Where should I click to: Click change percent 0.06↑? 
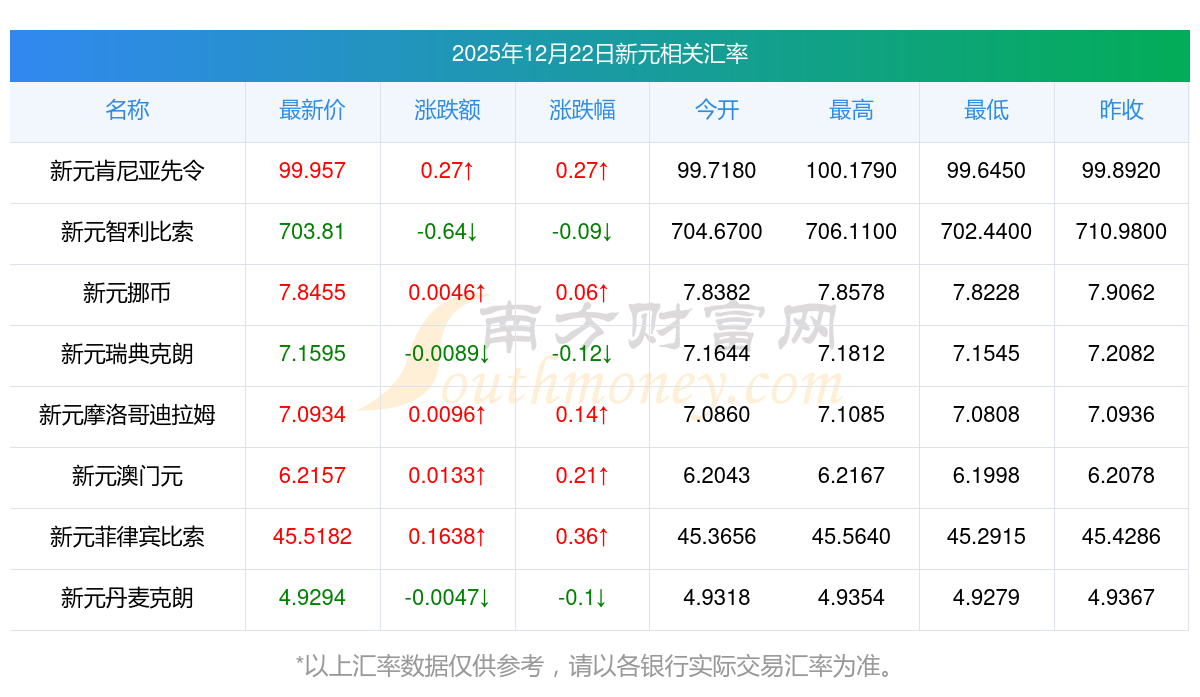click(x=582, y=293)
